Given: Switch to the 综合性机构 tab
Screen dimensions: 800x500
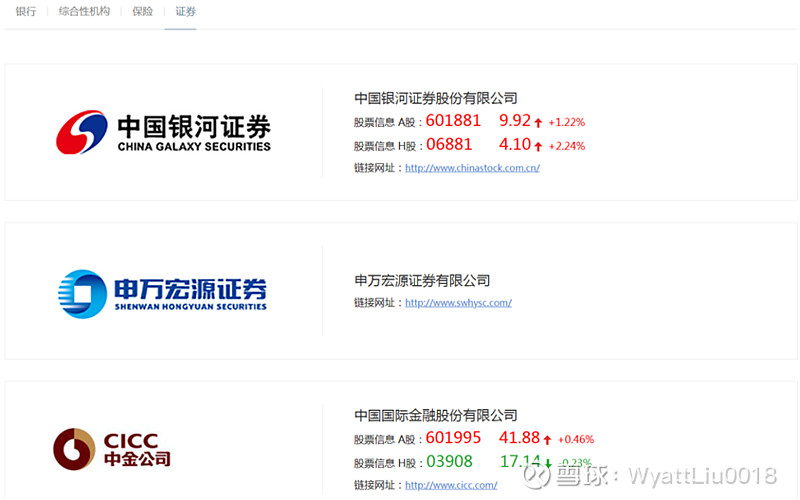Looking at the screenshot, I should (84, 11).
